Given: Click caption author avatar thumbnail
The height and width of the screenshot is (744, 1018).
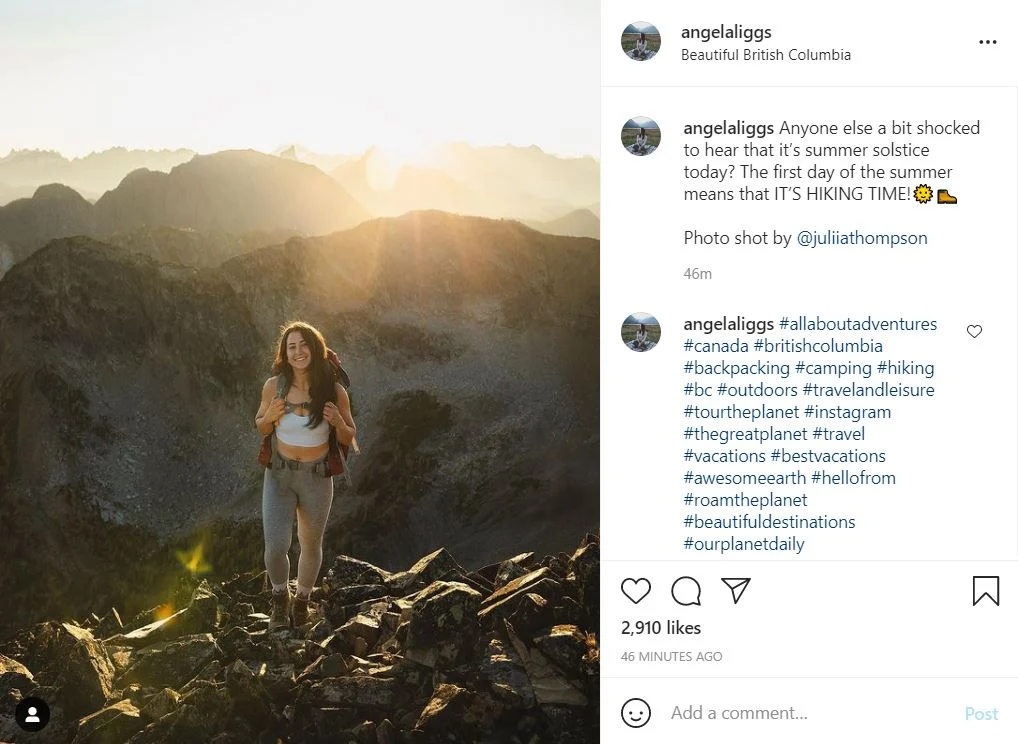Looking at the screenshot, I should click(x=641, y=136).
